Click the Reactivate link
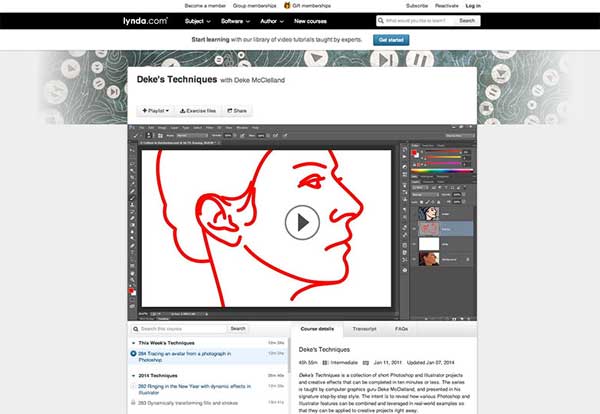Screen dimensions: 600x414 [447, 6]
